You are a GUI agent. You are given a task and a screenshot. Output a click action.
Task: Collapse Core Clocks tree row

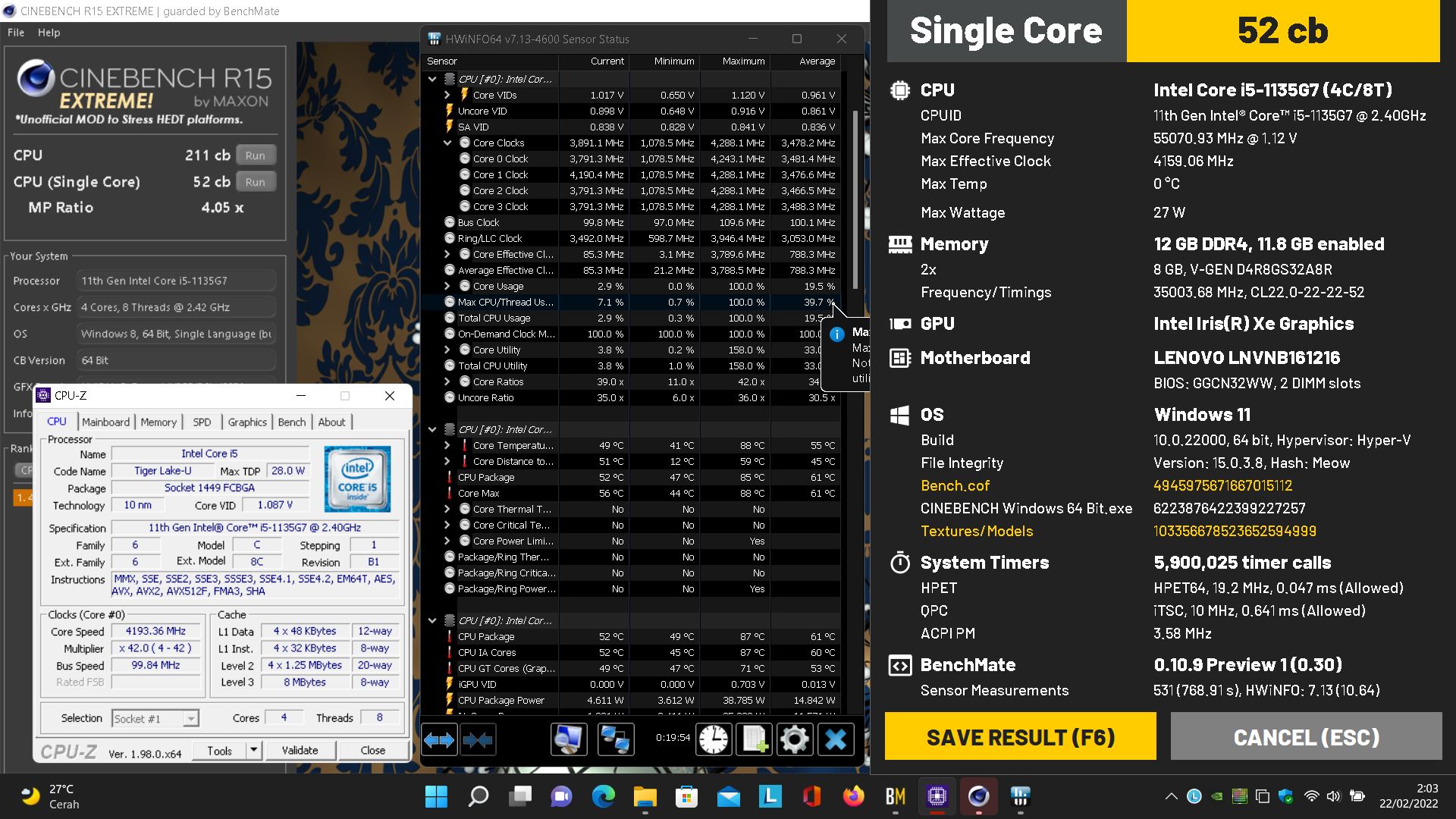pos(447,143)
